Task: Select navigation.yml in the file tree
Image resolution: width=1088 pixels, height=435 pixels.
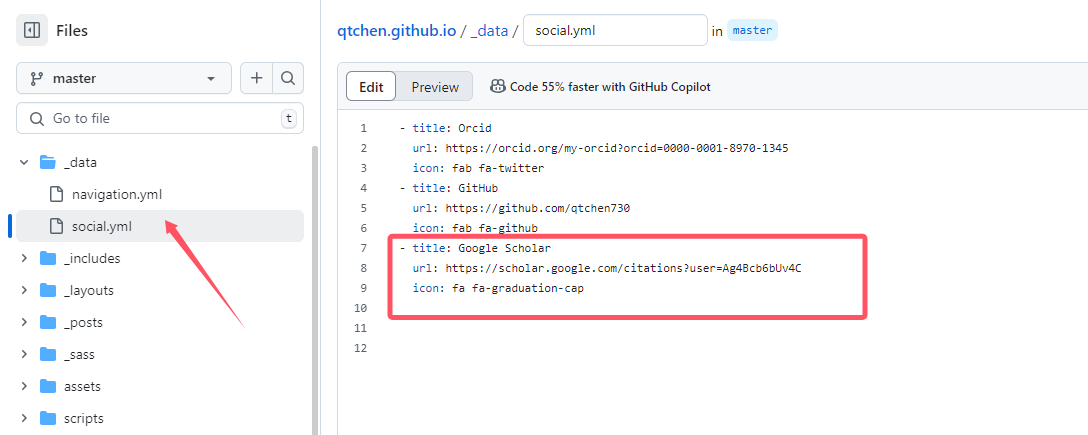Action: point(117,194)
